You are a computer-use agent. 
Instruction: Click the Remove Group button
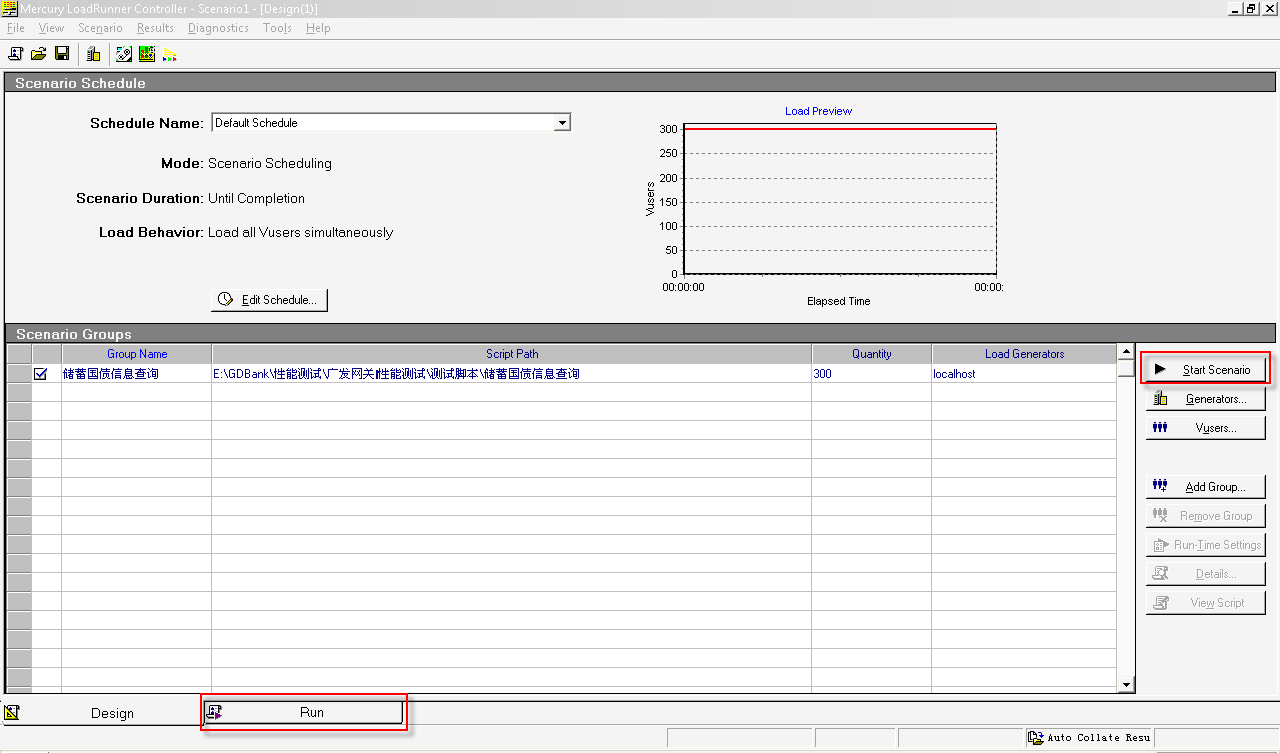click(1206, 516)
